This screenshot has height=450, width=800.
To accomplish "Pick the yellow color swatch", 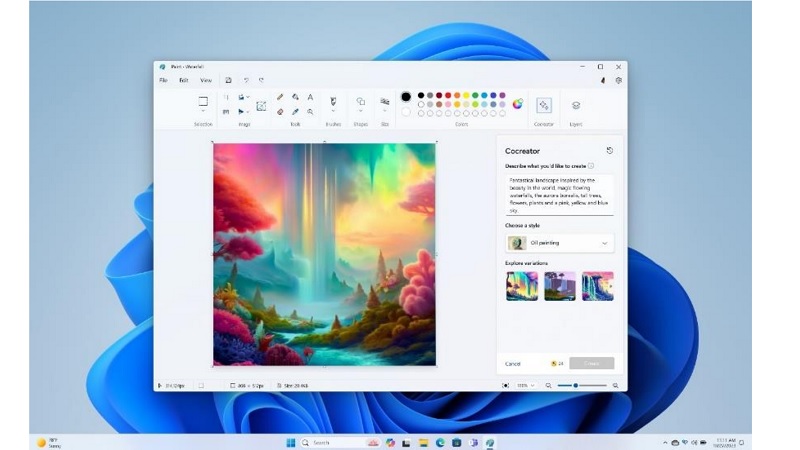I will pyautogui.click(x=466, y=95).
